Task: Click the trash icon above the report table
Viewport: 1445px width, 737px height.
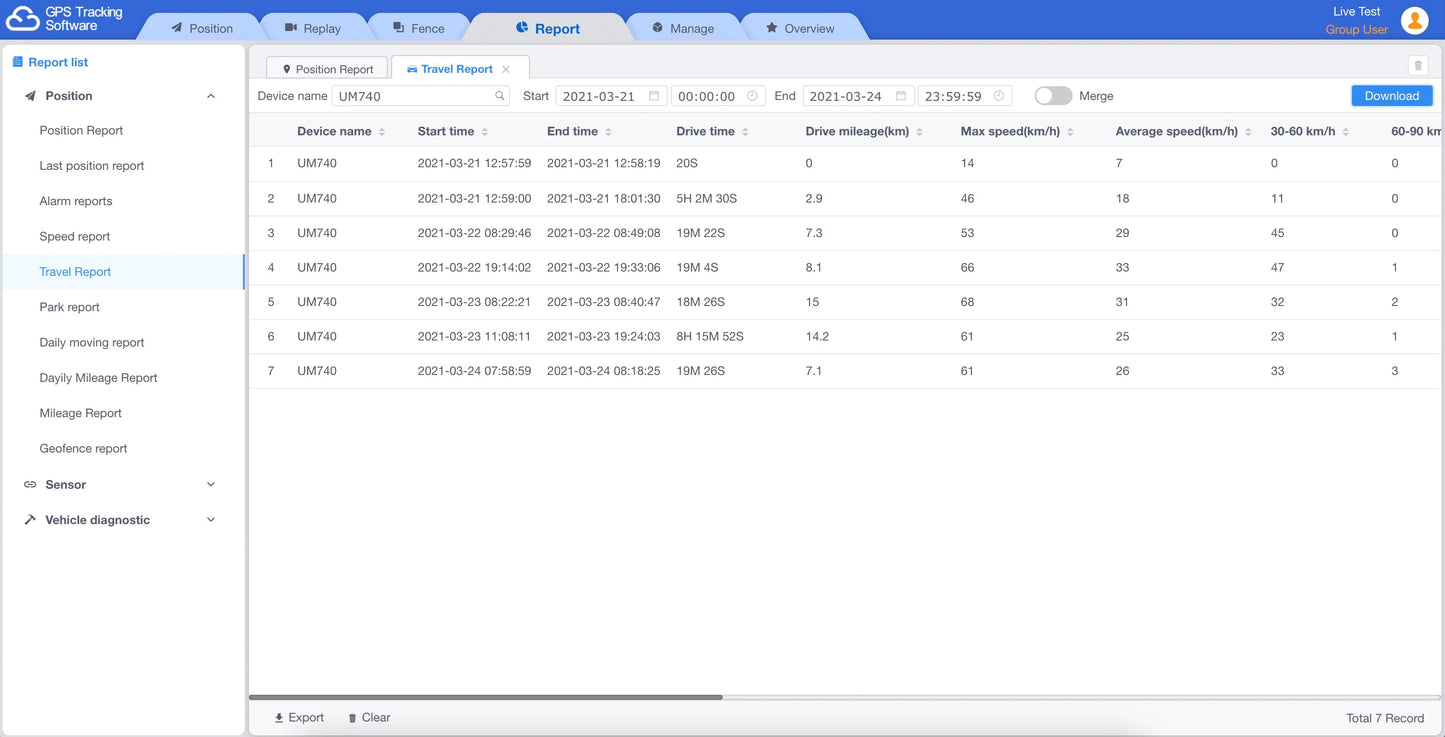Action: tap(1417, 65)
